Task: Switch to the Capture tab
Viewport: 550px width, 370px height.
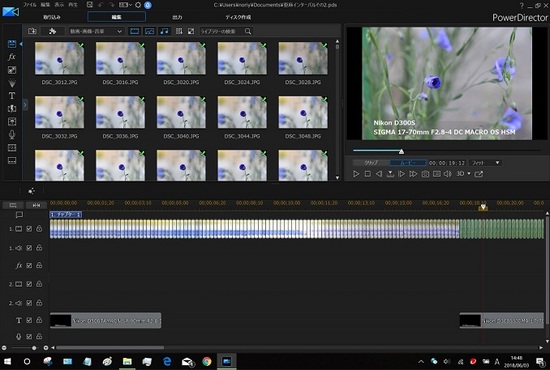Action: coord(52,17)
